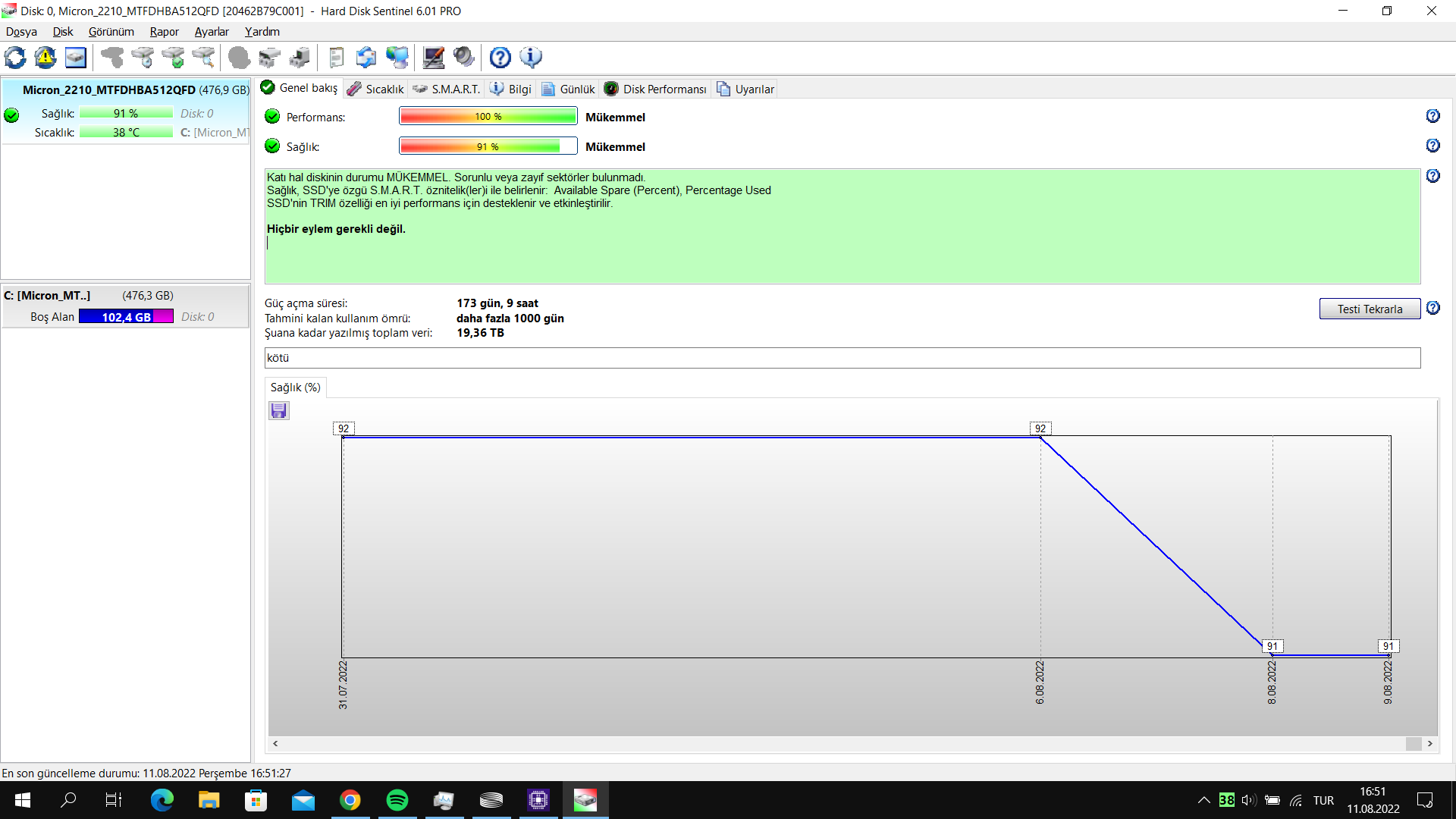Open the report document toolbar icon
This screenshot has width=1456, height=819.
click(x=336, y=58)
